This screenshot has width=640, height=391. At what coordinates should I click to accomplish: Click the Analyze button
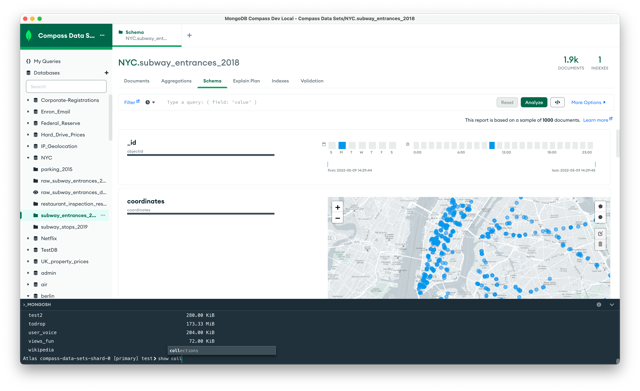click(x=534, y=102)
